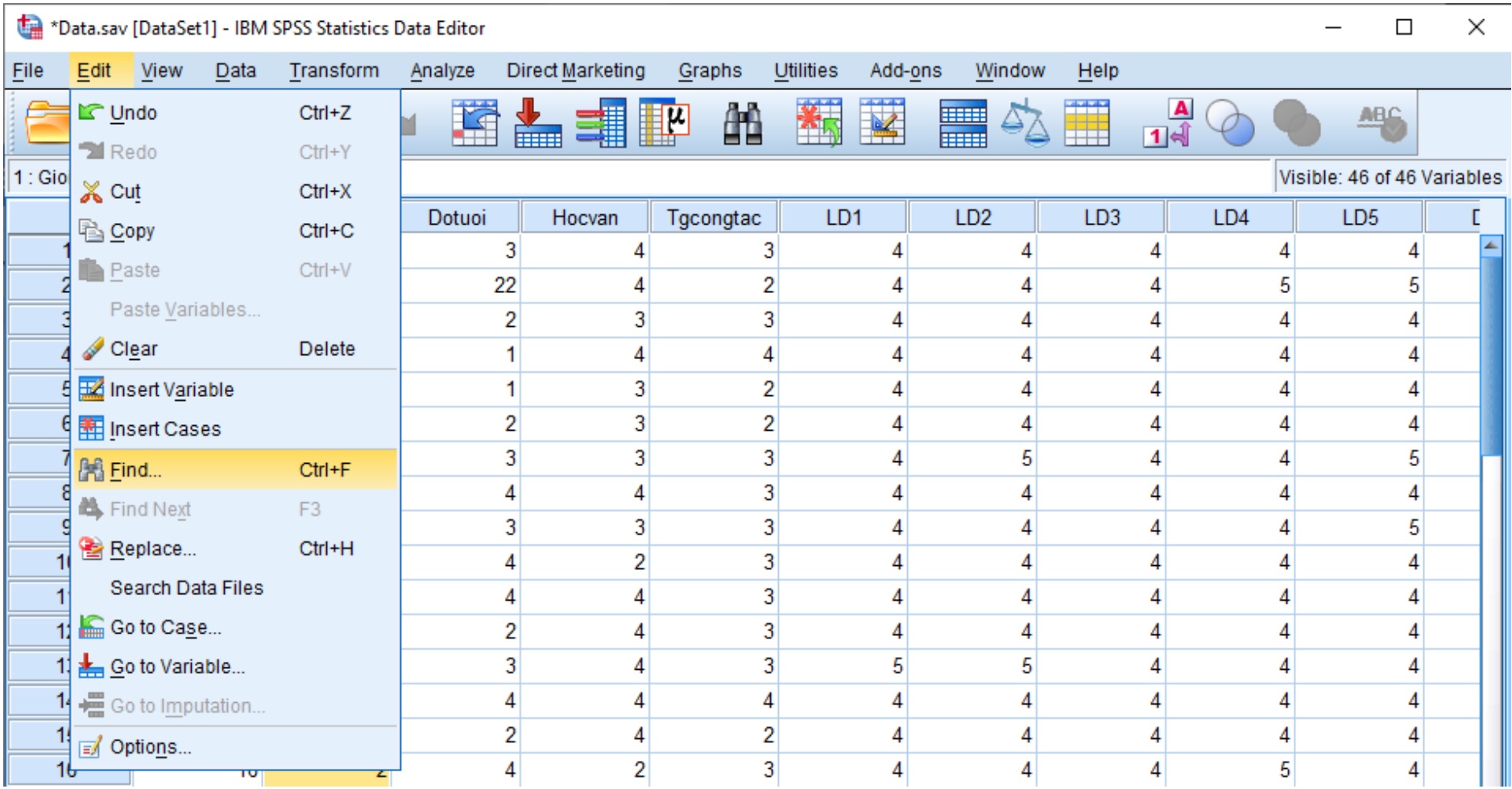The width and height of the screenshot is (1512, 789).
Task: Click the '1 : Gio' cell reference box
Action: 39,177
